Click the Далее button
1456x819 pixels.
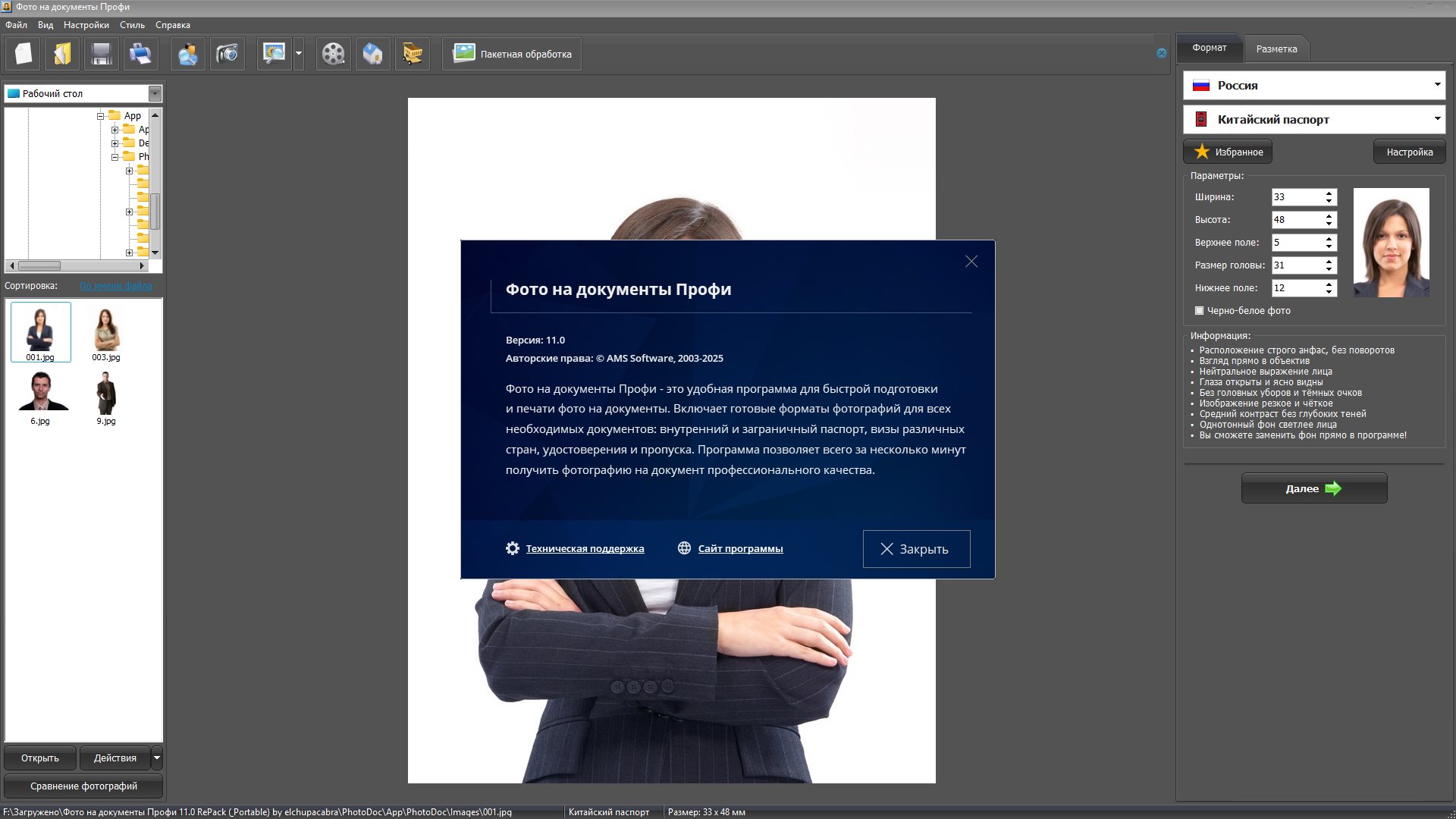point(1313,488)
